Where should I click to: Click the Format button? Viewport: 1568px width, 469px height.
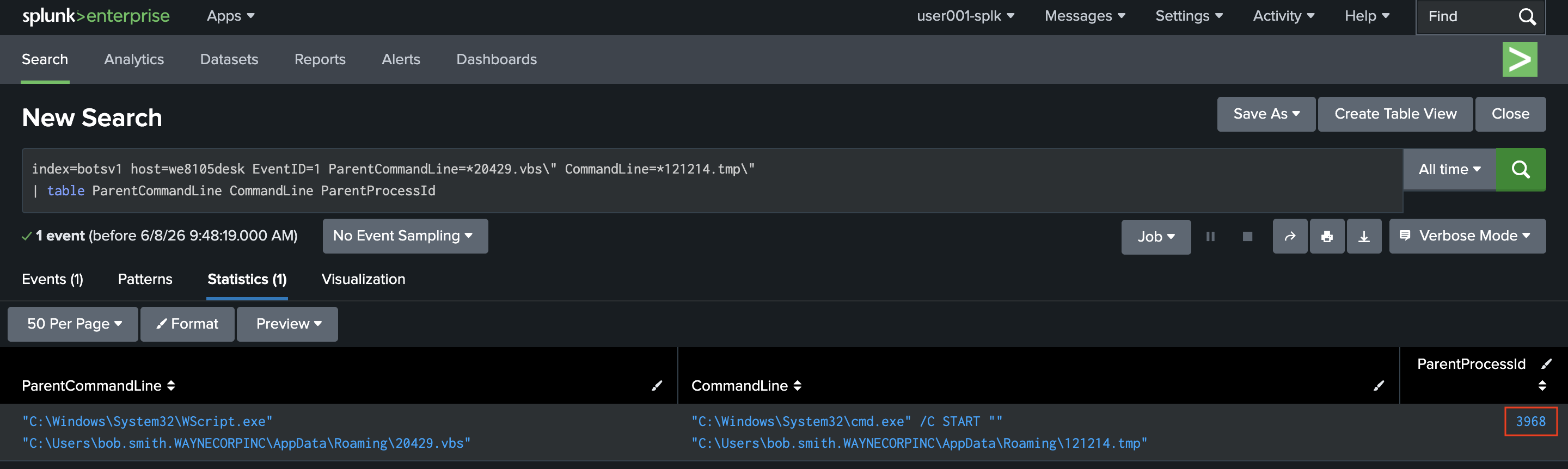tap(187, 324)
